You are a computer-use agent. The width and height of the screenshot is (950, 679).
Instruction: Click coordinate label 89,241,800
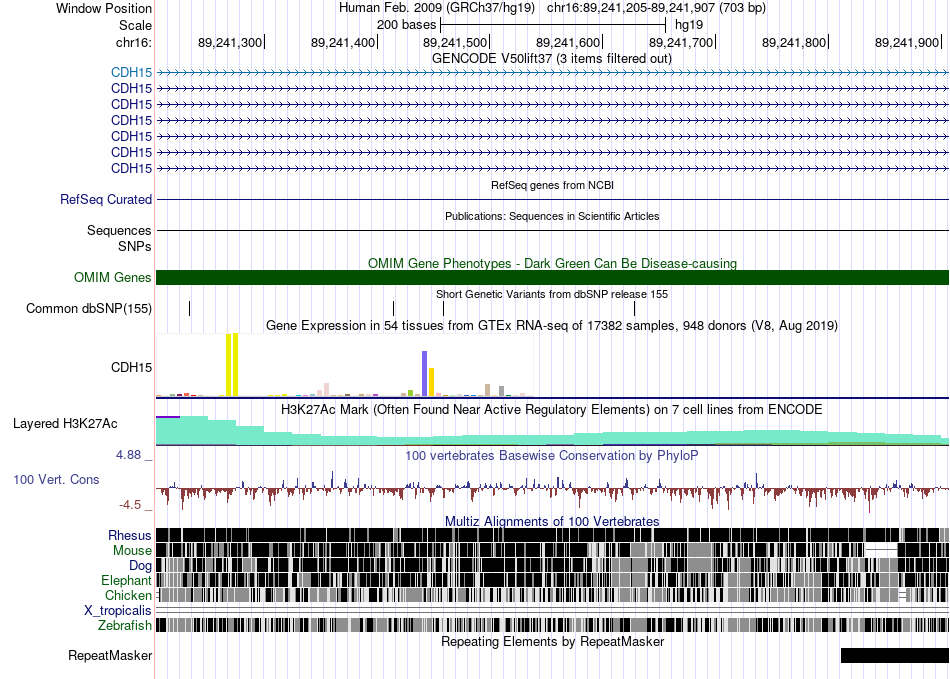click(x=794, y=42)
